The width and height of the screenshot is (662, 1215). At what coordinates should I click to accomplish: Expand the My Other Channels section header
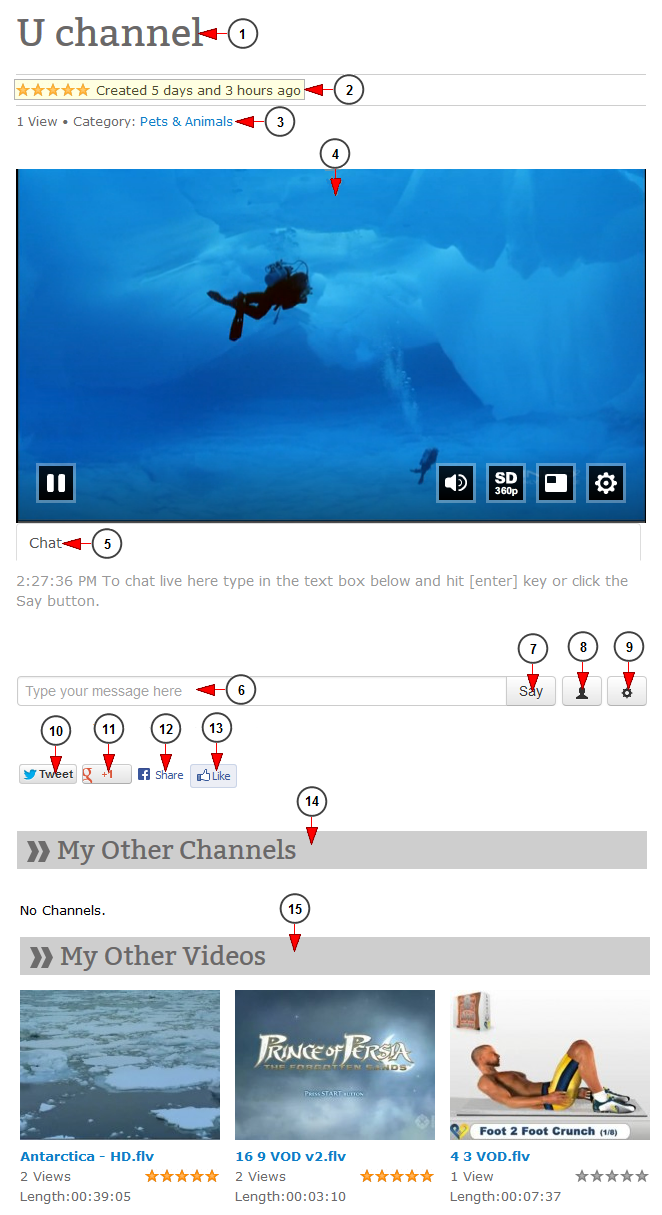(332, 850)
